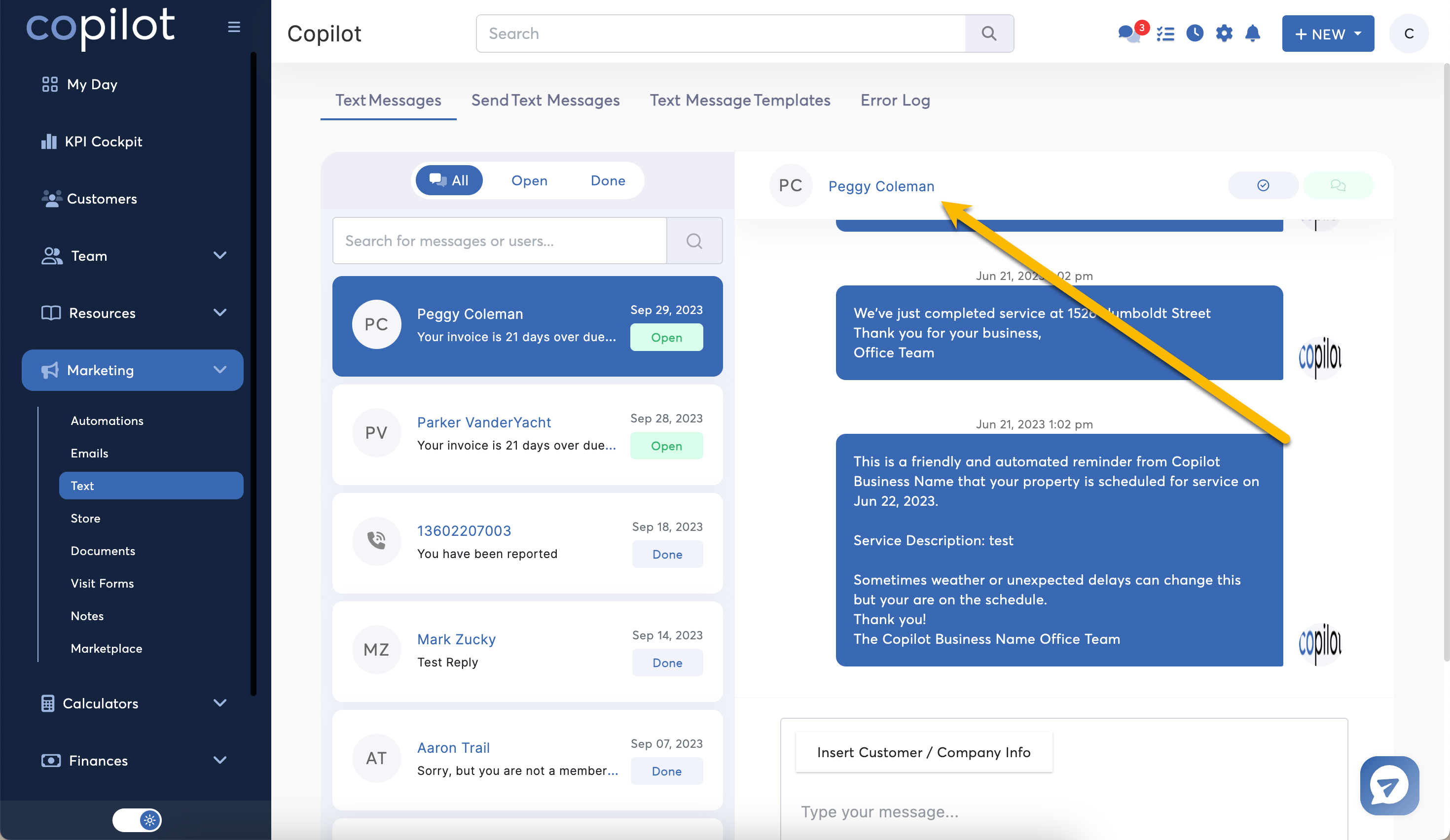Switch to Text Message Templates tab
Viewport: 1450px width, 840px height.
click(x=740, y=100)
